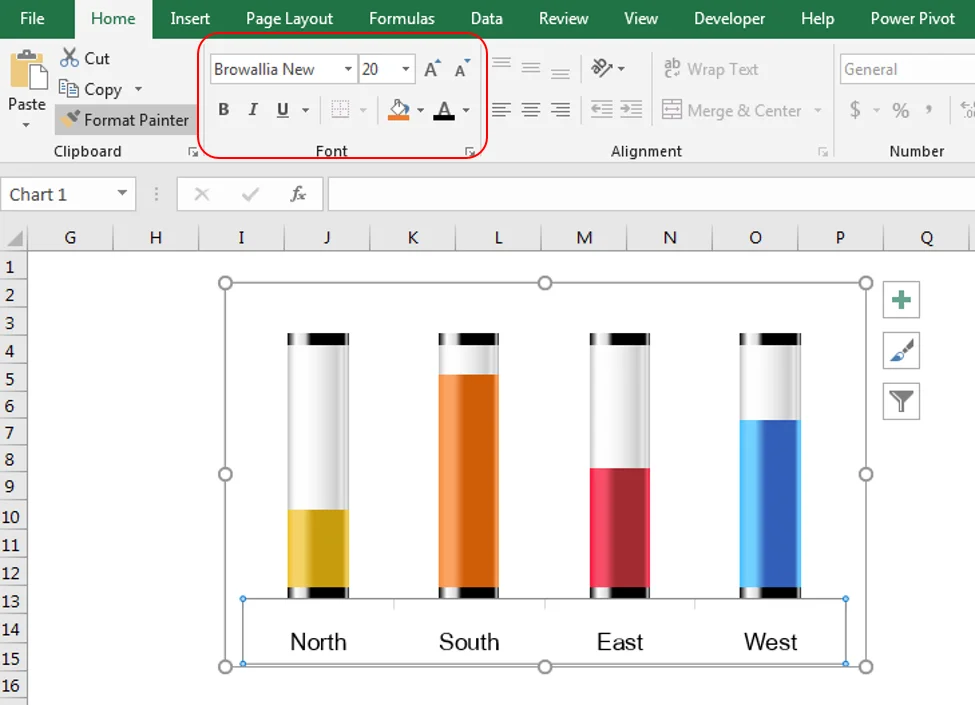Screen dimensions: 975x705
Task: Open the Font Color dropdown arrow
Action: [466, 111]
